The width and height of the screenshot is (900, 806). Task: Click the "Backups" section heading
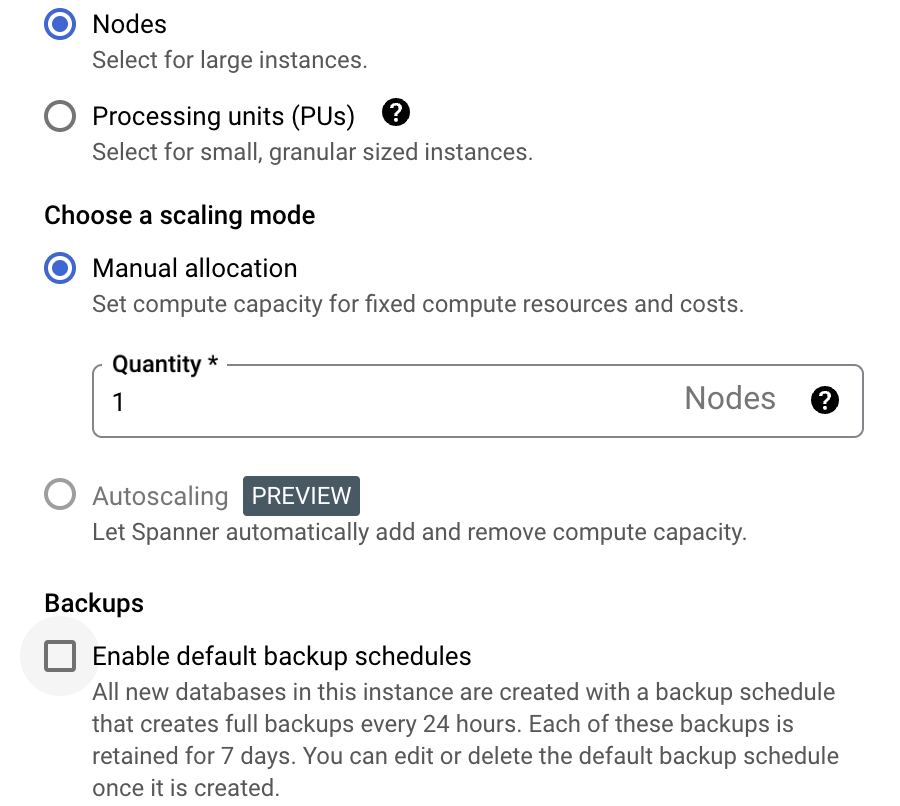[x=94, y=603]
